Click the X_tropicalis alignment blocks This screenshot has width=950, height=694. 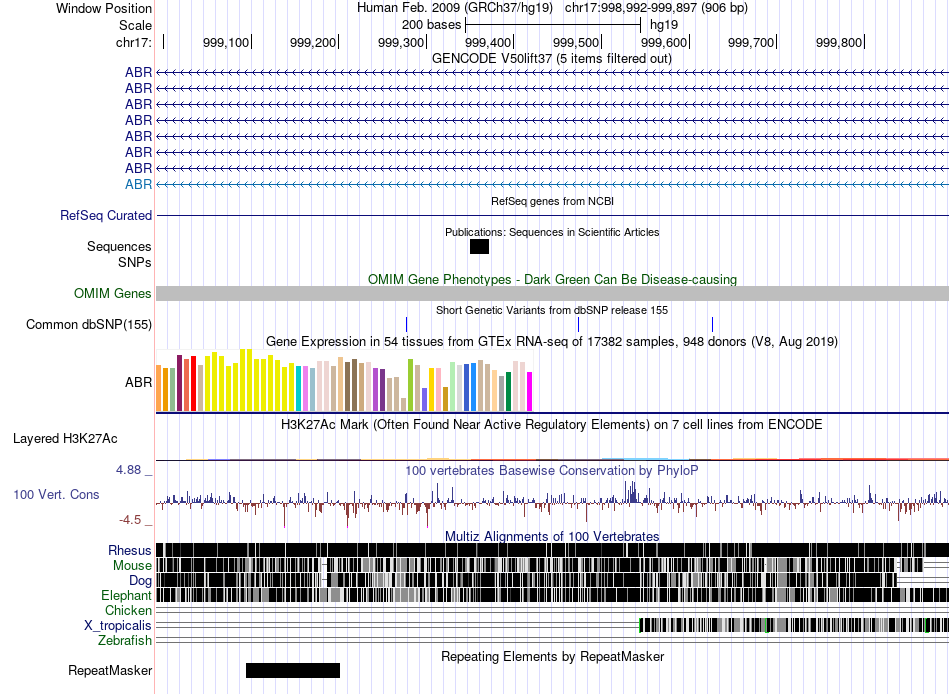(794, 626)
